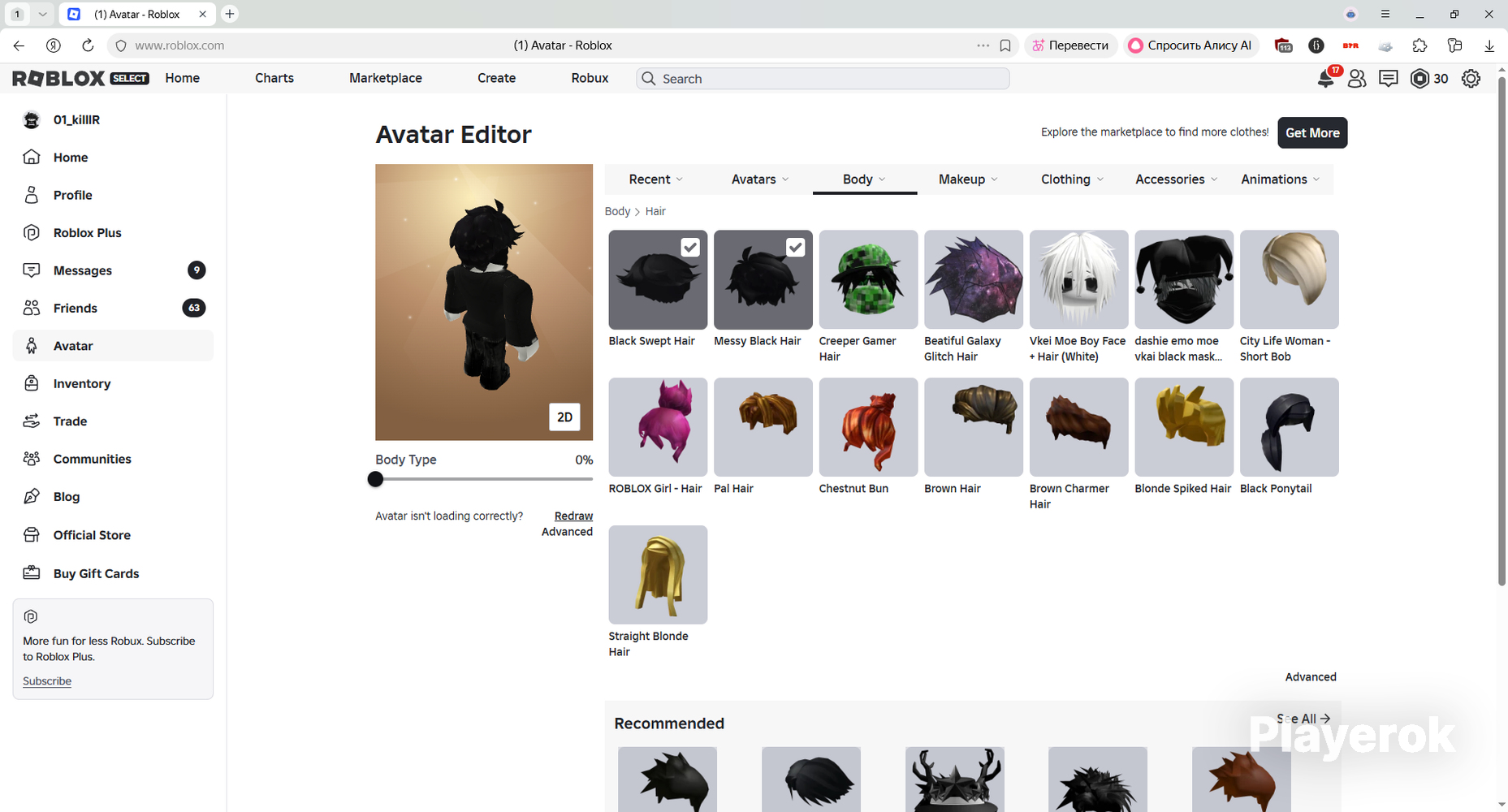Click the Communities icon in sidebar

[32, 459]
